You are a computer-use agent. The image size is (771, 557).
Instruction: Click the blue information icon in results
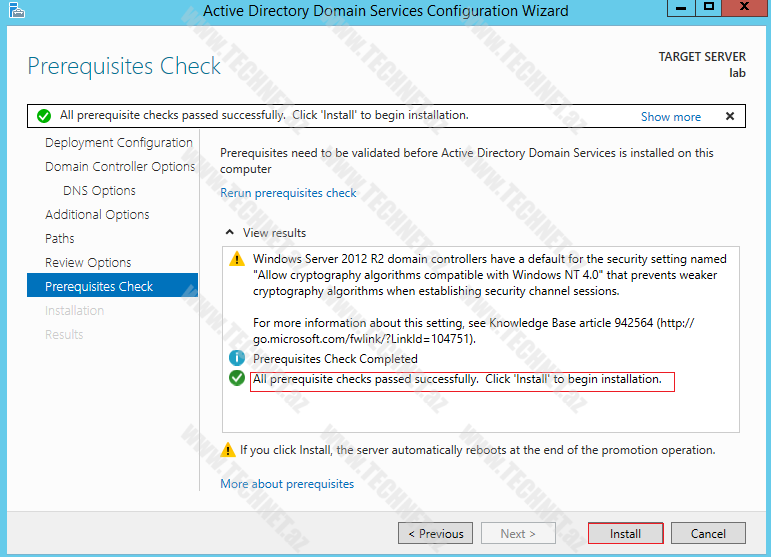pos(237,358)
